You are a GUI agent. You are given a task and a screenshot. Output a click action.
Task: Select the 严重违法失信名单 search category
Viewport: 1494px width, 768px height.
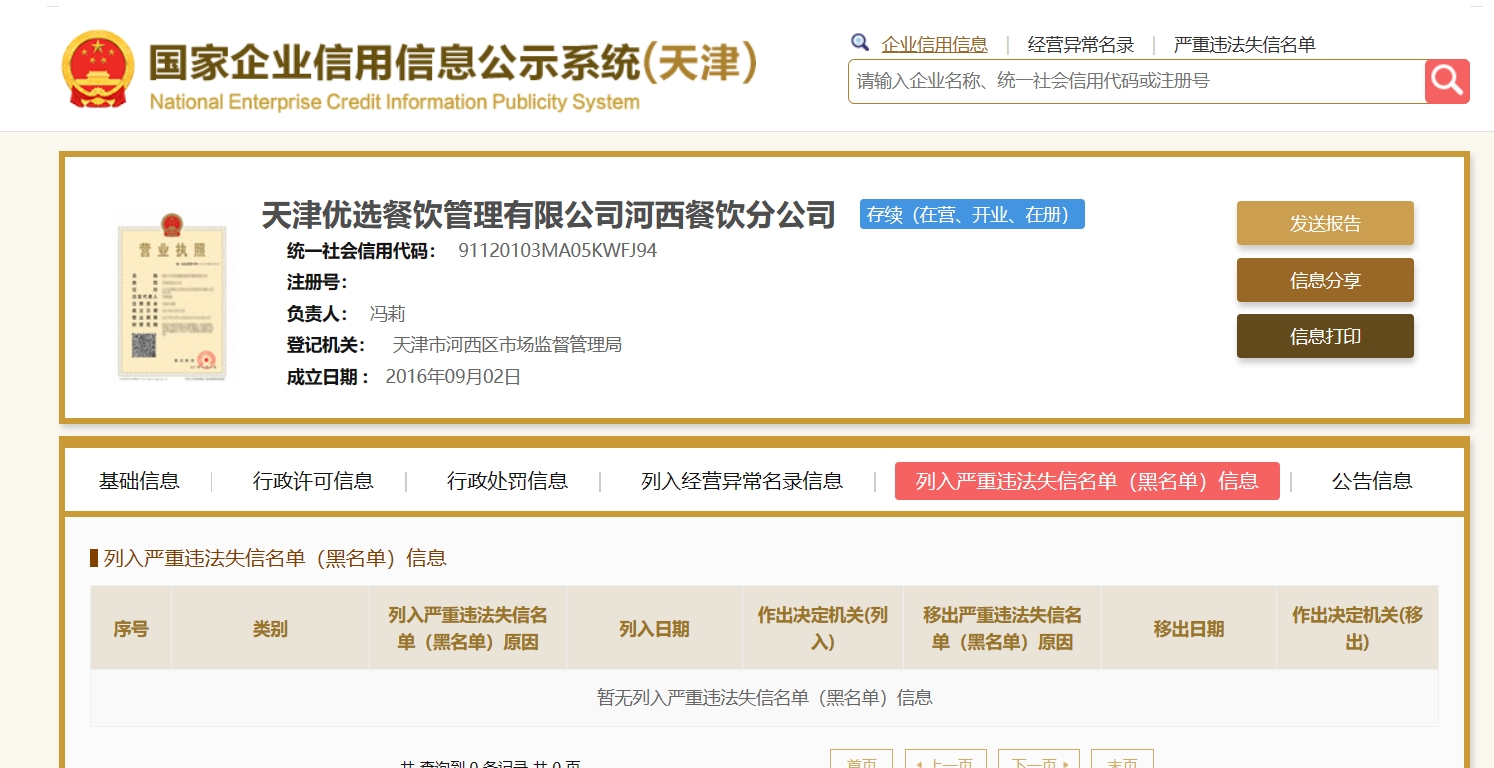(x=1244, y=44)
